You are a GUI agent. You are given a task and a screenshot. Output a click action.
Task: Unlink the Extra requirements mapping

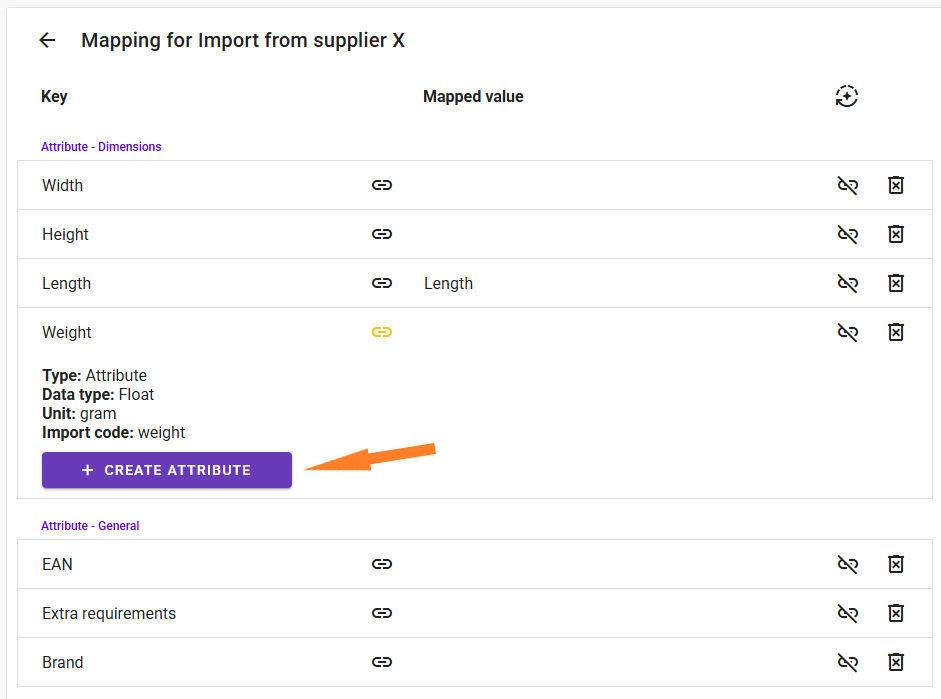tap(847, 613)
